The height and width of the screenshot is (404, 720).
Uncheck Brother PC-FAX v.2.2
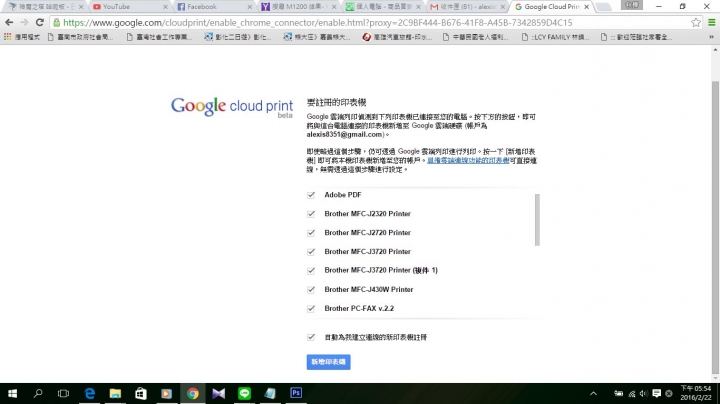311,309
